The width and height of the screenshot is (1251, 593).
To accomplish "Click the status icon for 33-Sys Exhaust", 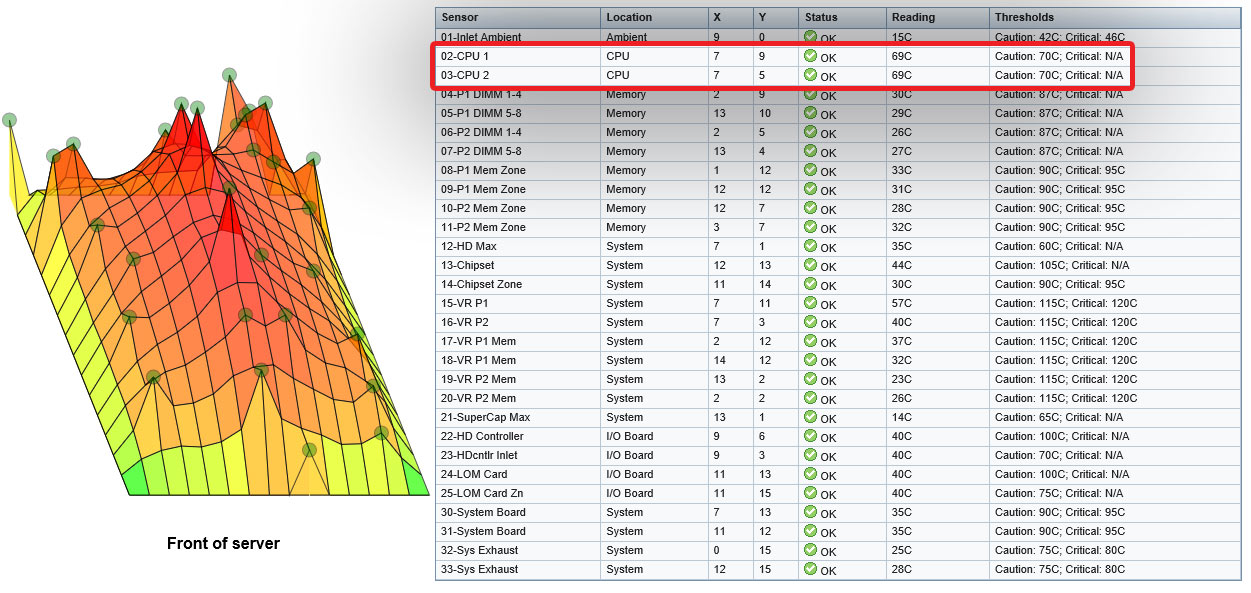I will click(x=811, y=569).
